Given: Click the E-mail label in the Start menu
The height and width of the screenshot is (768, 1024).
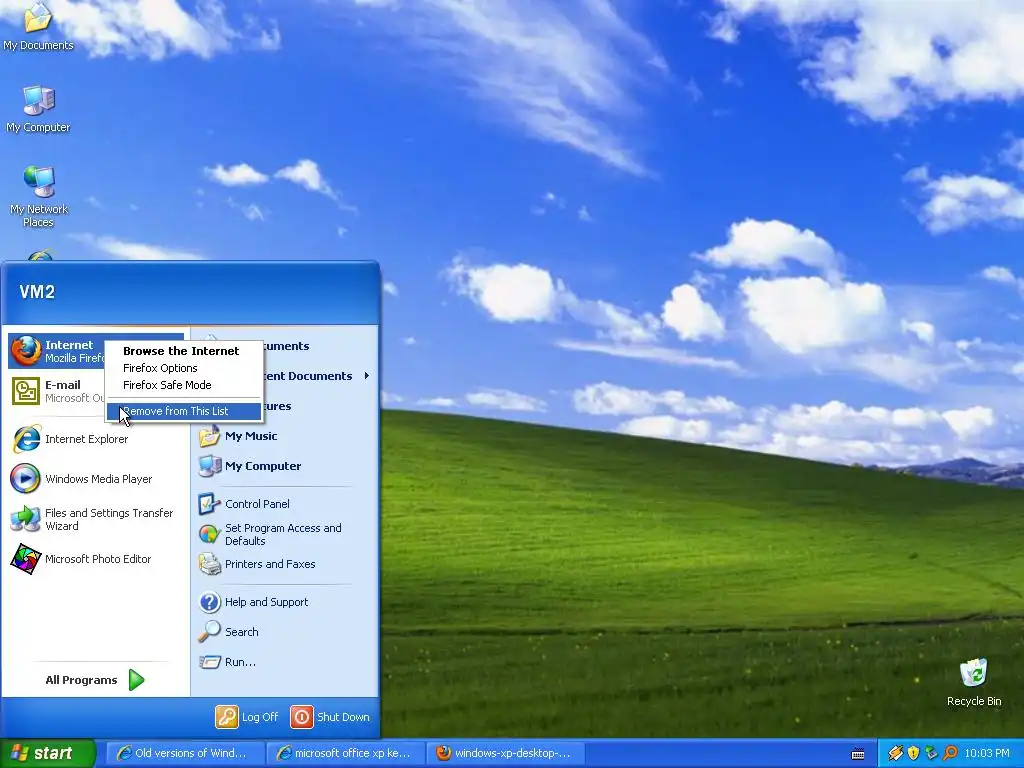Looking at the screenshot, I should click(63, 385).
